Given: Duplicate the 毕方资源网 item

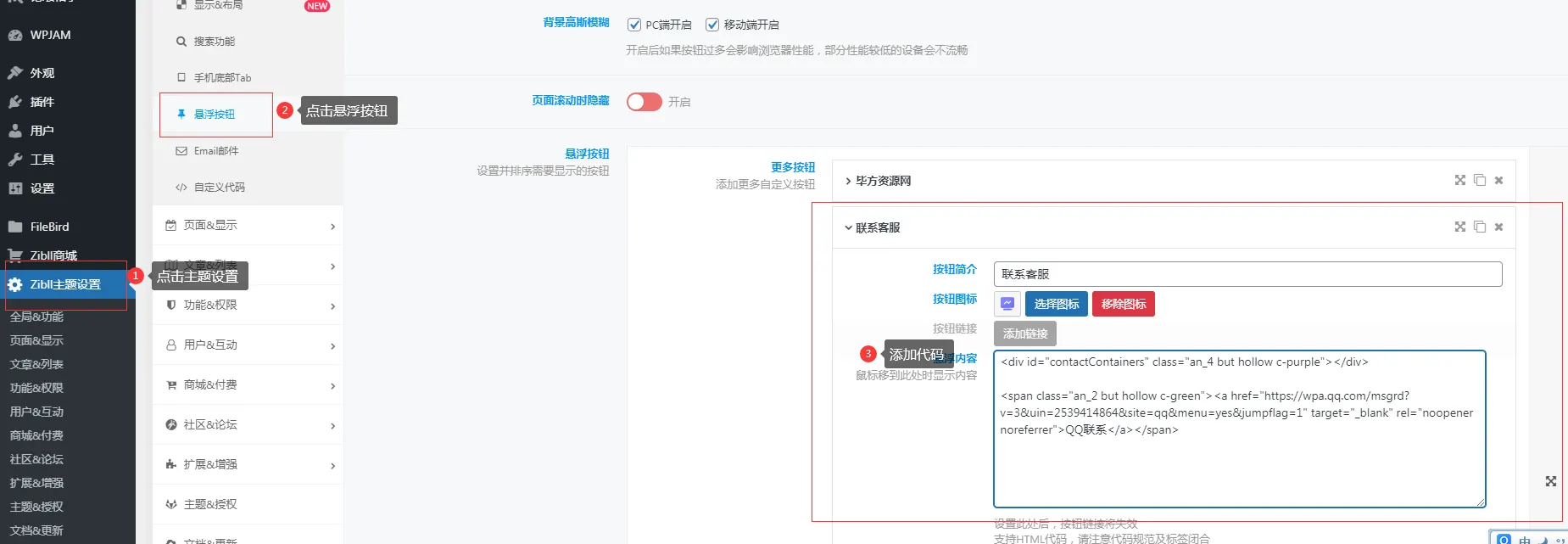Looking at the screenshot, I should pyautogui.click(x=1480, y=180).
